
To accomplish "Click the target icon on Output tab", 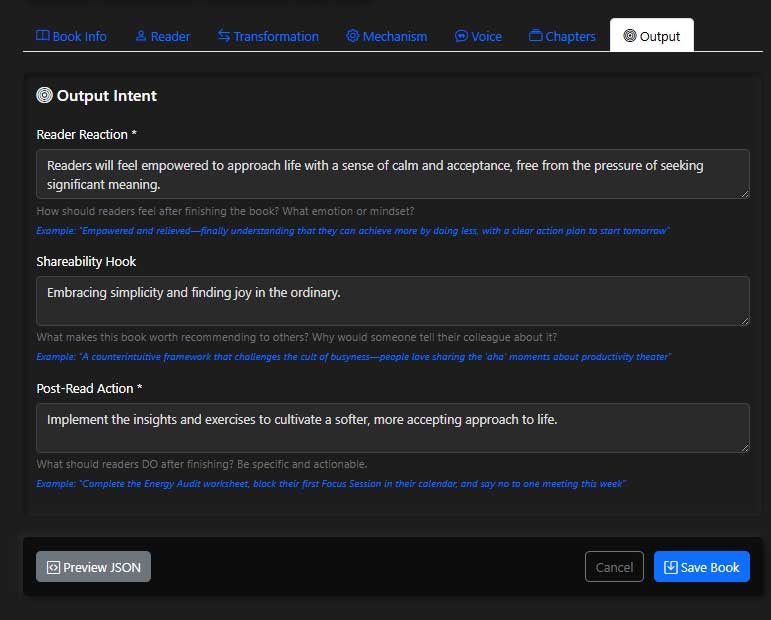I will 629,36.
